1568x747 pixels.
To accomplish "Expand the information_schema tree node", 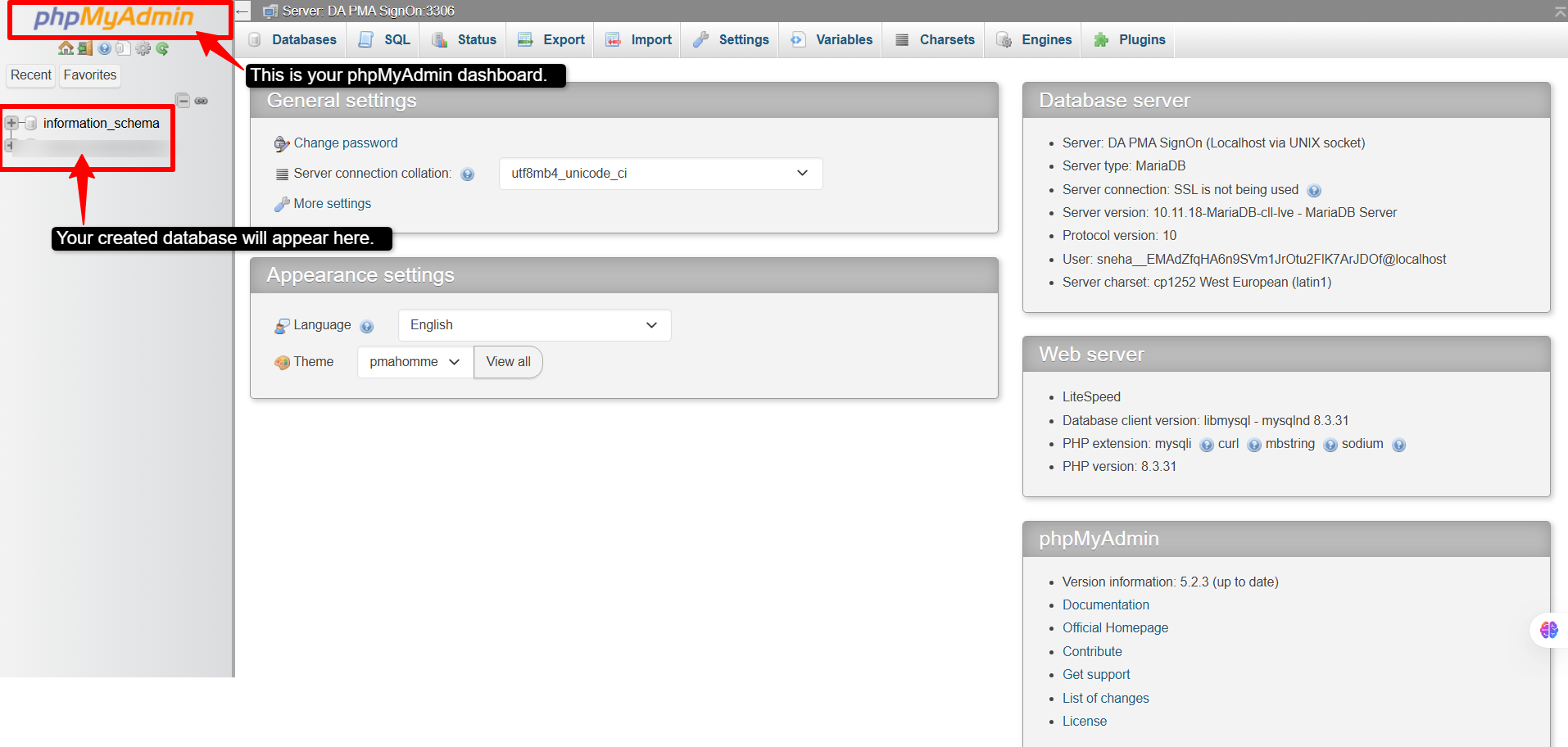I will coord(11,123).
